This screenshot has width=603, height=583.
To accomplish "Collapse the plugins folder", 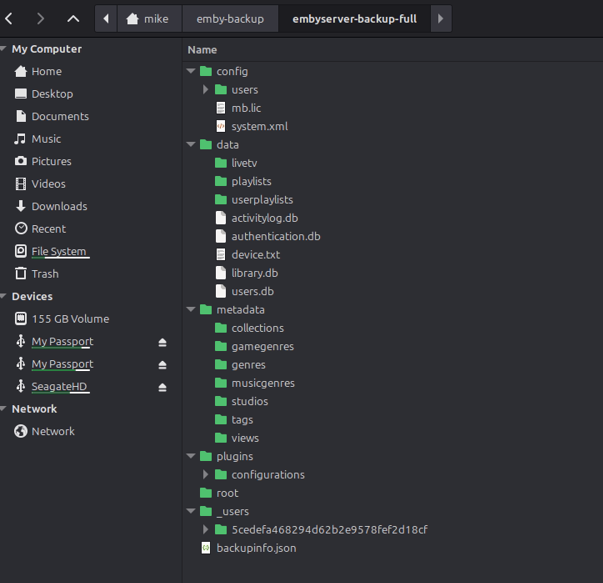I will click(x=191, y=456).
